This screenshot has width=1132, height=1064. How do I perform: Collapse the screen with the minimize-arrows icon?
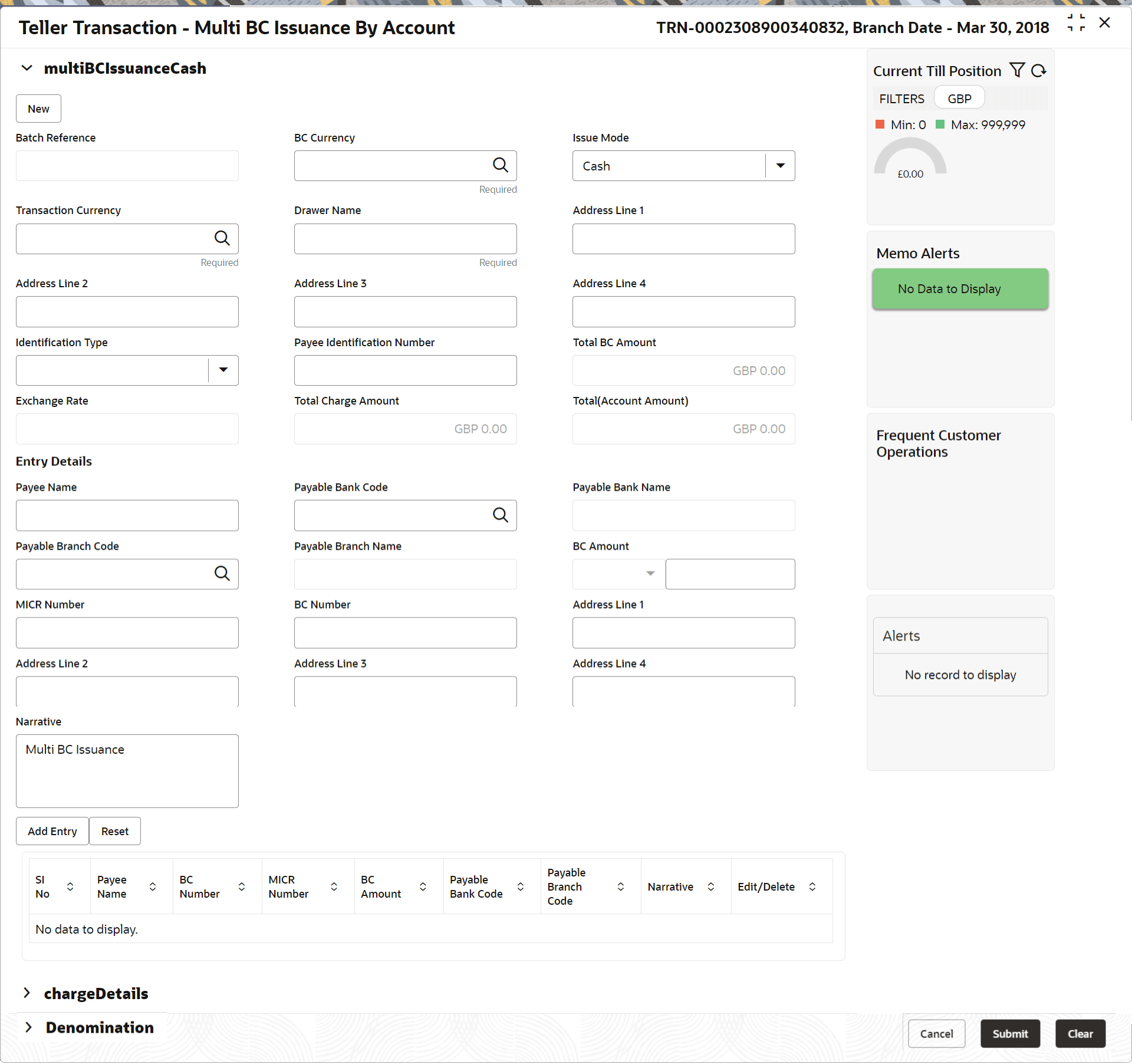[x=1076, y=24]
